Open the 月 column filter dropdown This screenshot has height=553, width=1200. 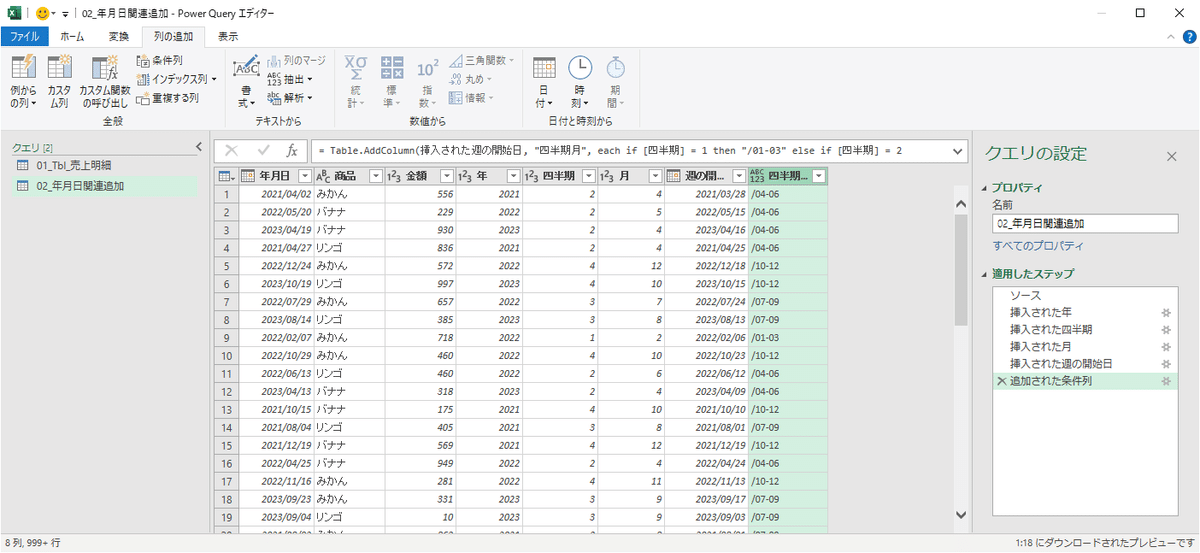pyautogui.click(x=655, y=176)
